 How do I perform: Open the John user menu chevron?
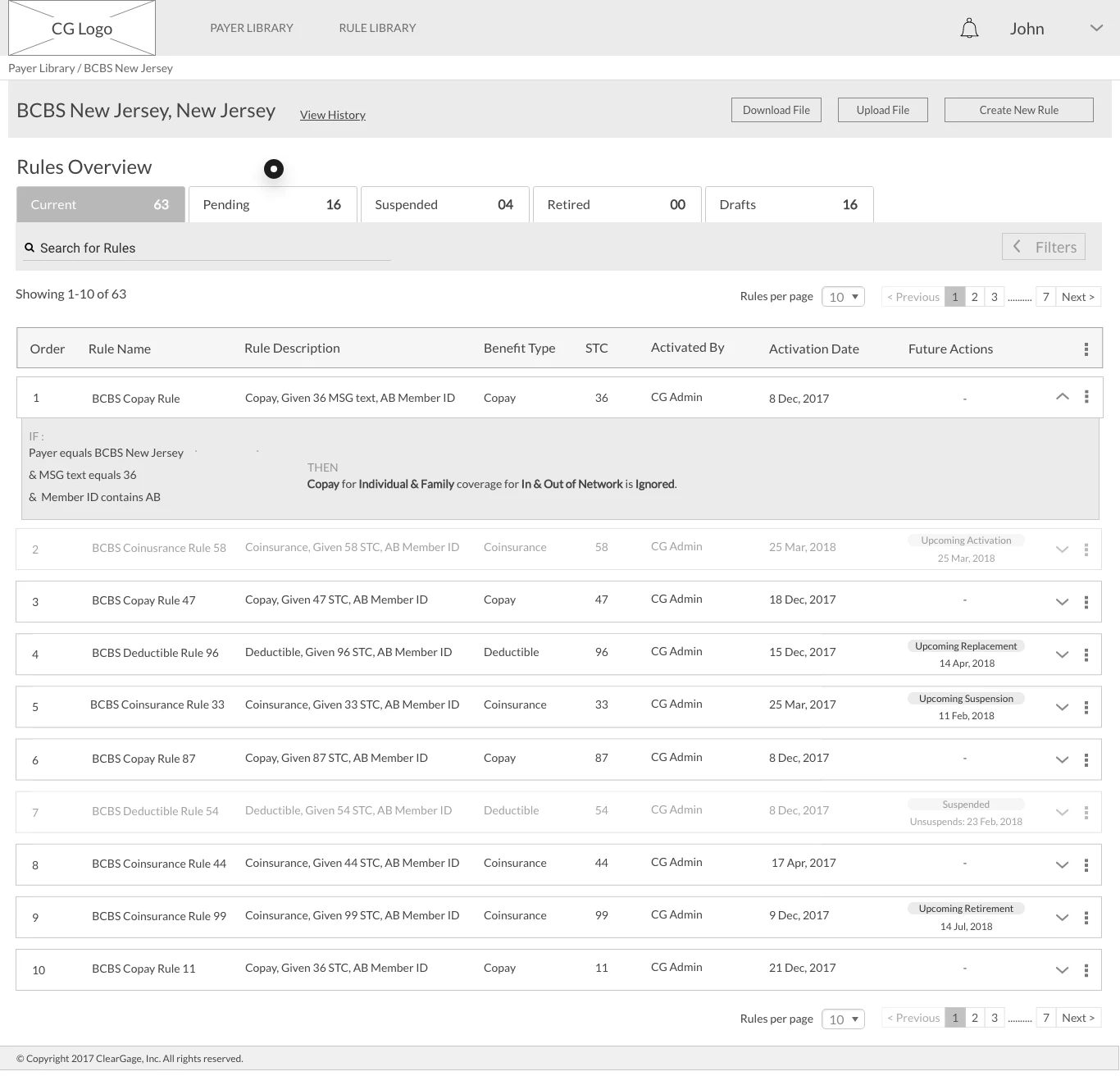(1096, 28)
